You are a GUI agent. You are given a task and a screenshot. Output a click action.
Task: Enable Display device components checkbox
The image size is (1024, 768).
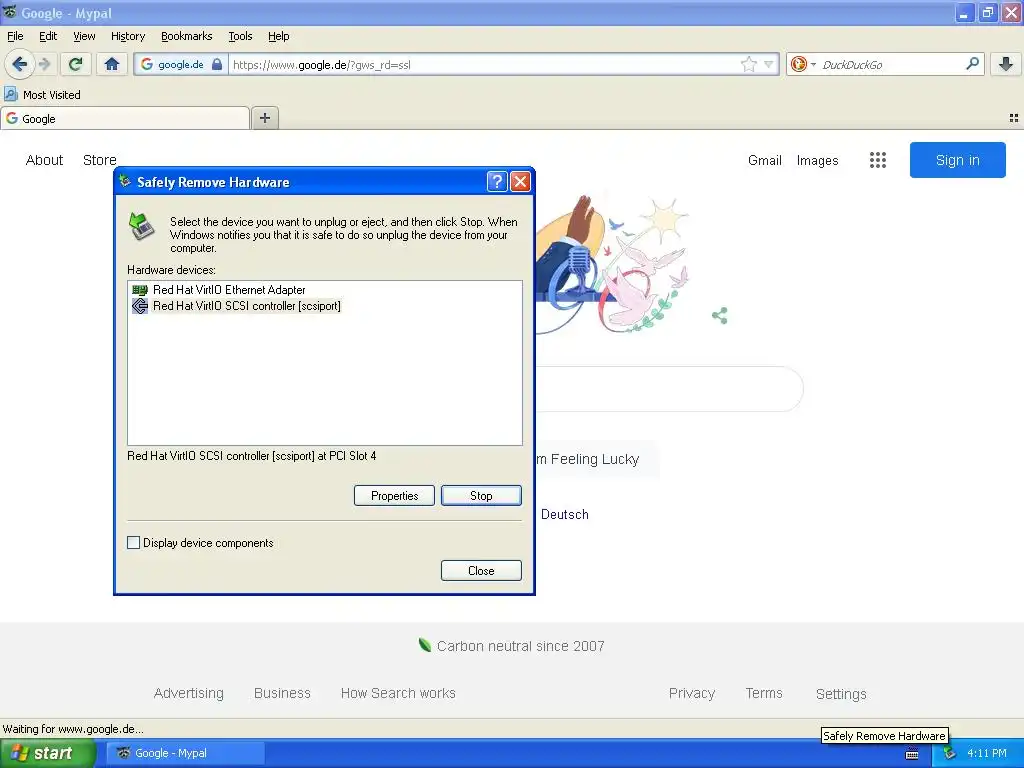point(133,543)
